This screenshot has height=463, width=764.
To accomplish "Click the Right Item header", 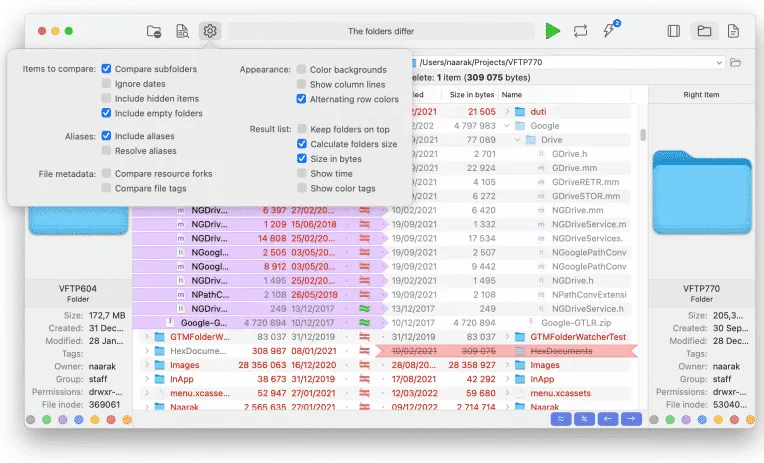I will tap(701, 95).
